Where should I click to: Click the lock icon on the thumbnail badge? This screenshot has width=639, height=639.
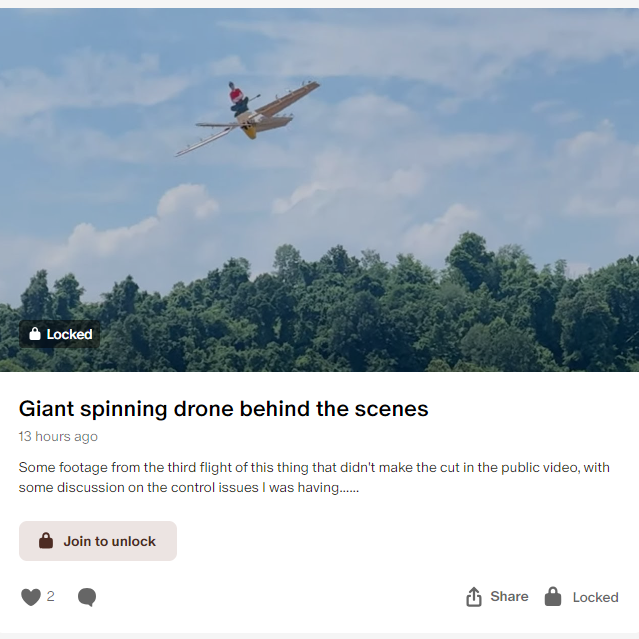35,334
